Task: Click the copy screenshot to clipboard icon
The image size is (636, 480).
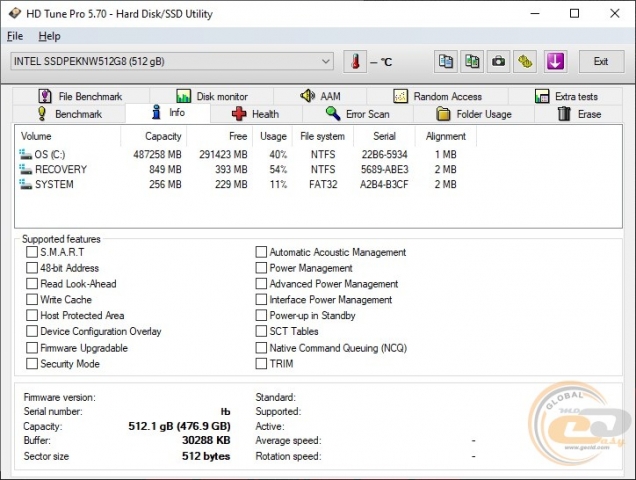Action: click(472, 62)
